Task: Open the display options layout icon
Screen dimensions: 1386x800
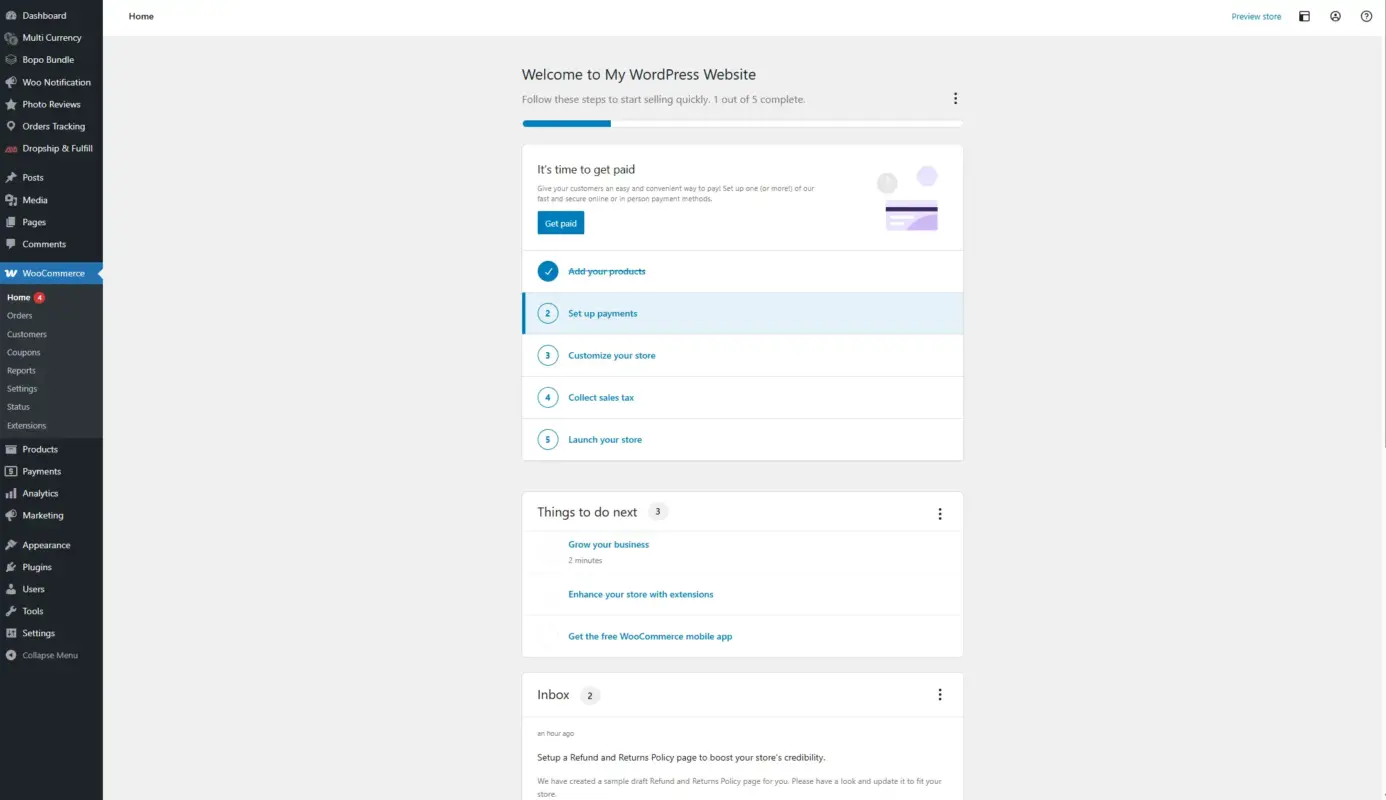Action: coord(1304,16)
